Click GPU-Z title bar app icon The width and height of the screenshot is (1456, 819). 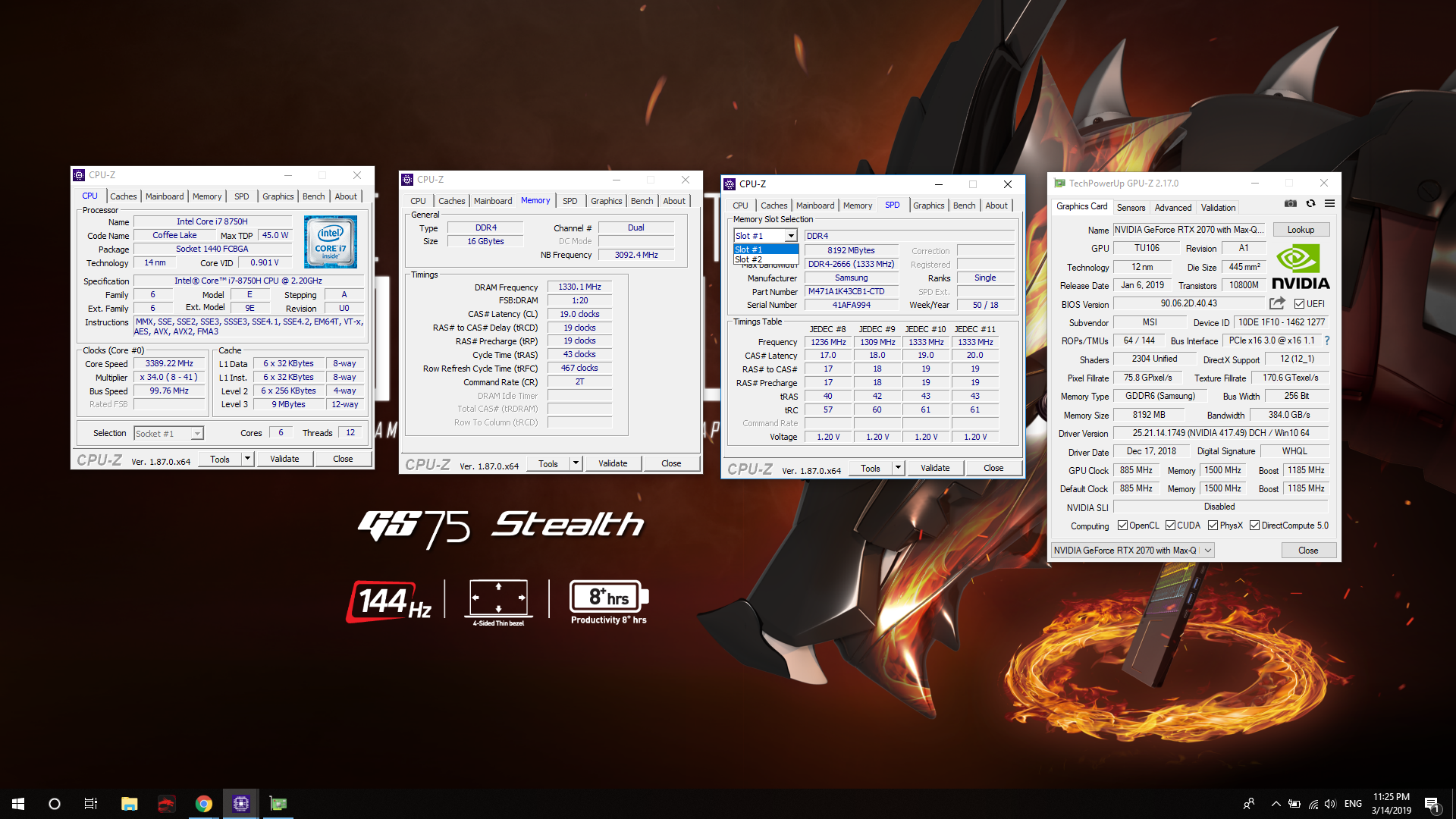click(1059, 184)
